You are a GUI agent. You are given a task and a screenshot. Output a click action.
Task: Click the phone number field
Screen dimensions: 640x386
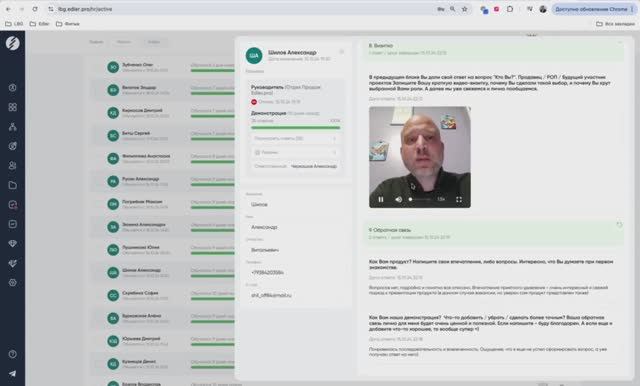click(295, 273)
